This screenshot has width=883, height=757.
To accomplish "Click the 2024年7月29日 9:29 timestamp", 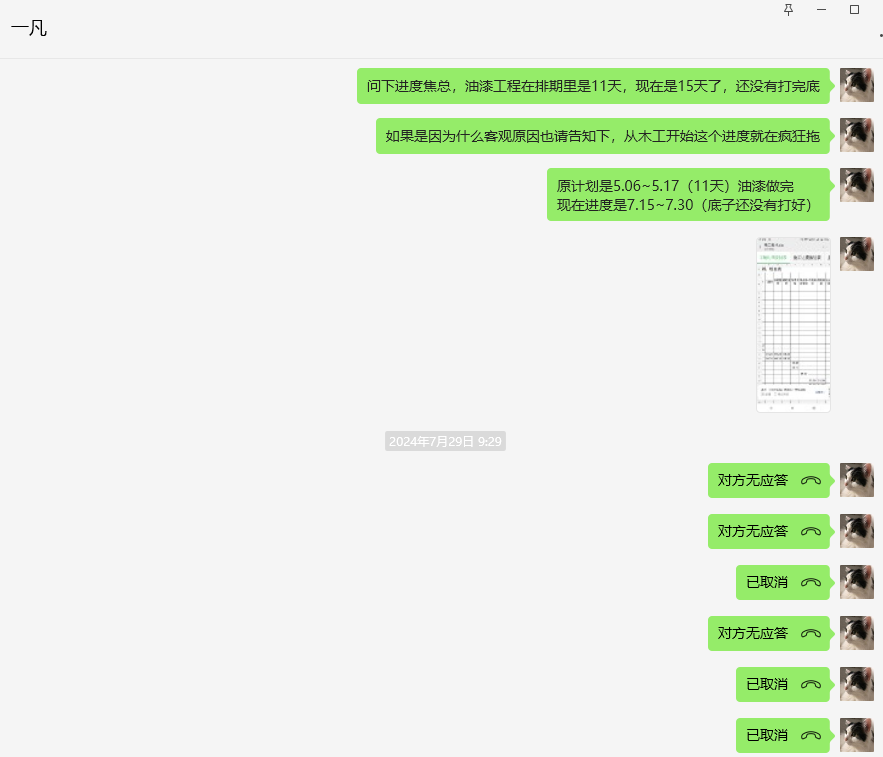I will [x=445, y=441].
